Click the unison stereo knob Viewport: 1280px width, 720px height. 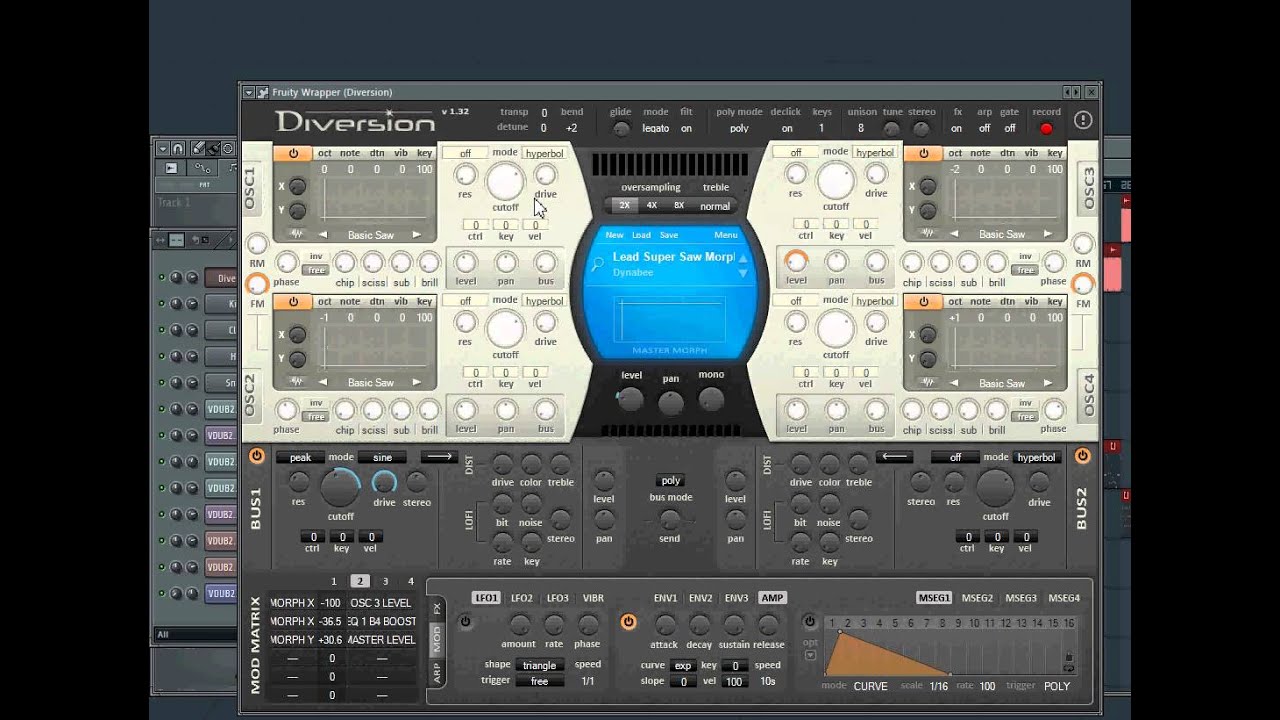[921, 129]
